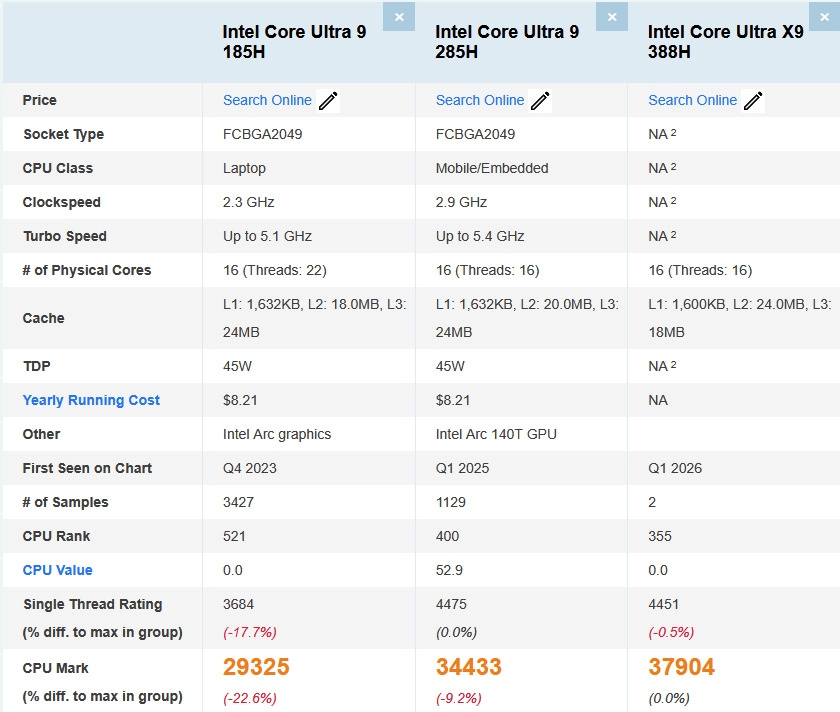Click footnote 2 beside the Socket Type NA
The image size is (840, 712).
(674, 133)
